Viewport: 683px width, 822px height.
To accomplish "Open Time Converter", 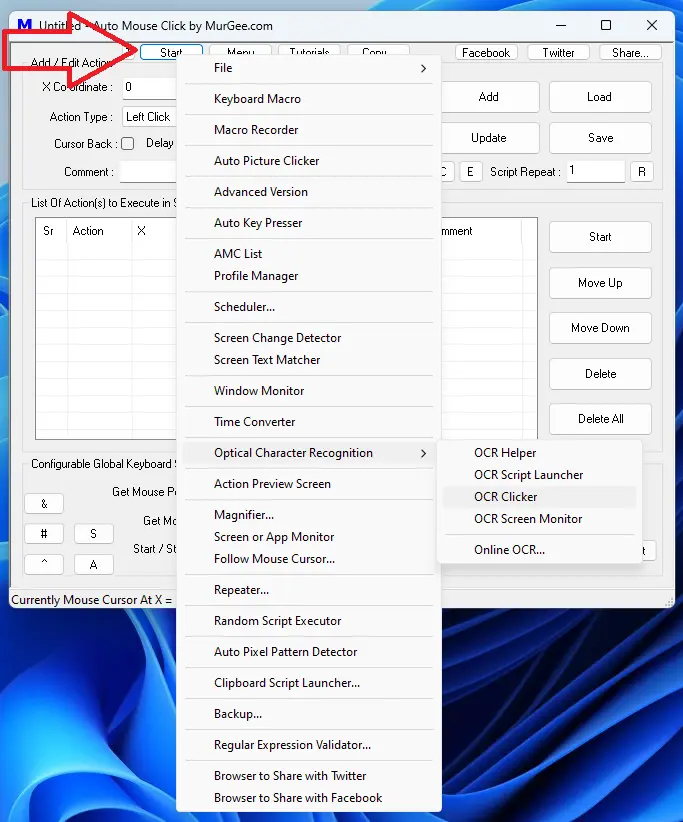I will pos(309,421).
